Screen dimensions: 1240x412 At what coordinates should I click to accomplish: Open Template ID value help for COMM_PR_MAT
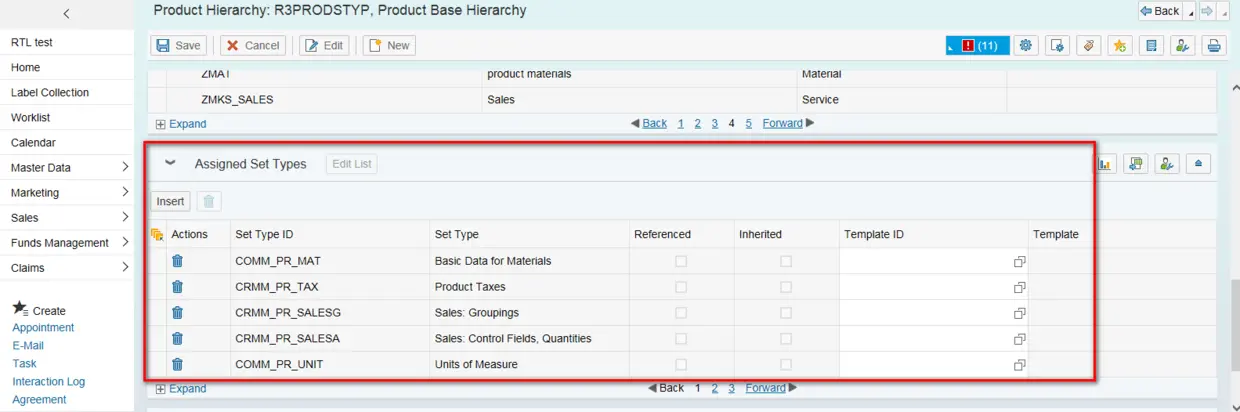pos(1019,261)
